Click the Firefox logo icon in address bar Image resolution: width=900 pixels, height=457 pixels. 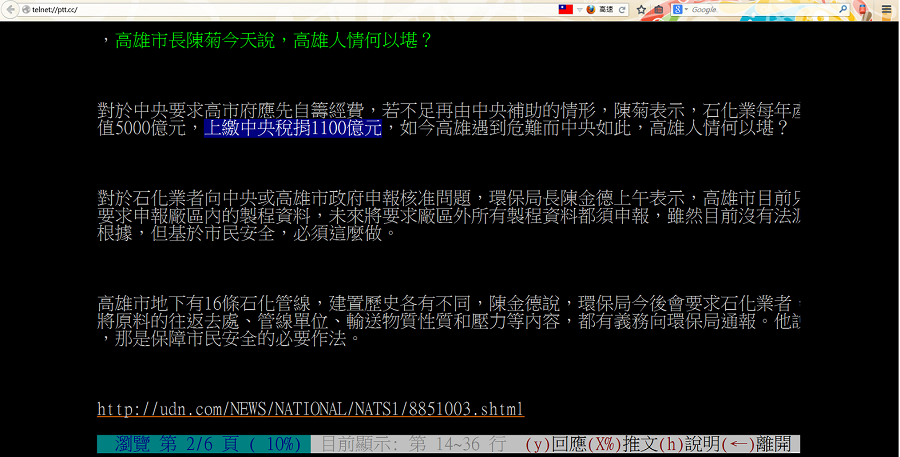pyautogui.click(x=591, y=9)
